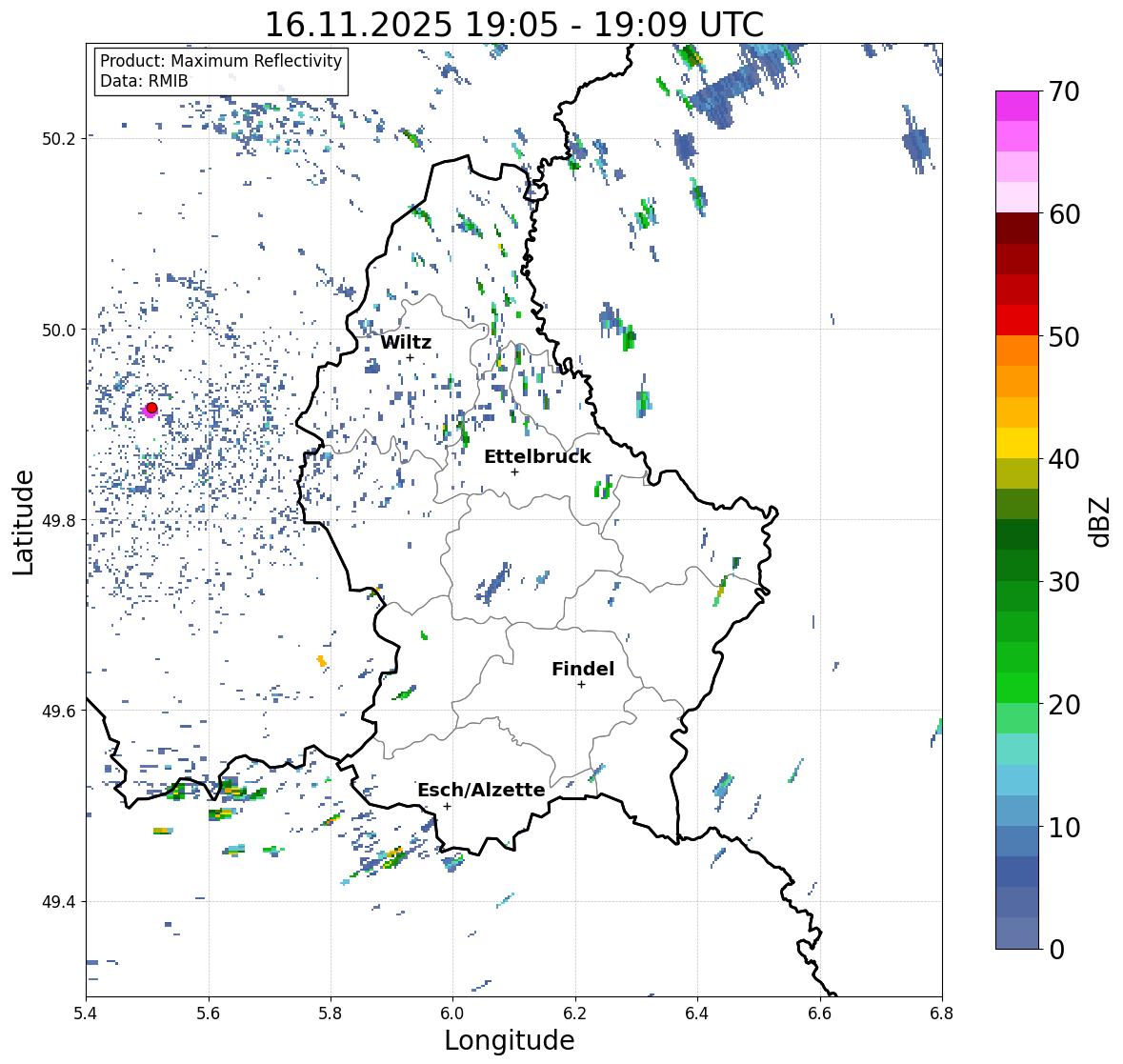Click the 'Data: RMIB' text
The image size is (1123, 1064).
point(144,81)
